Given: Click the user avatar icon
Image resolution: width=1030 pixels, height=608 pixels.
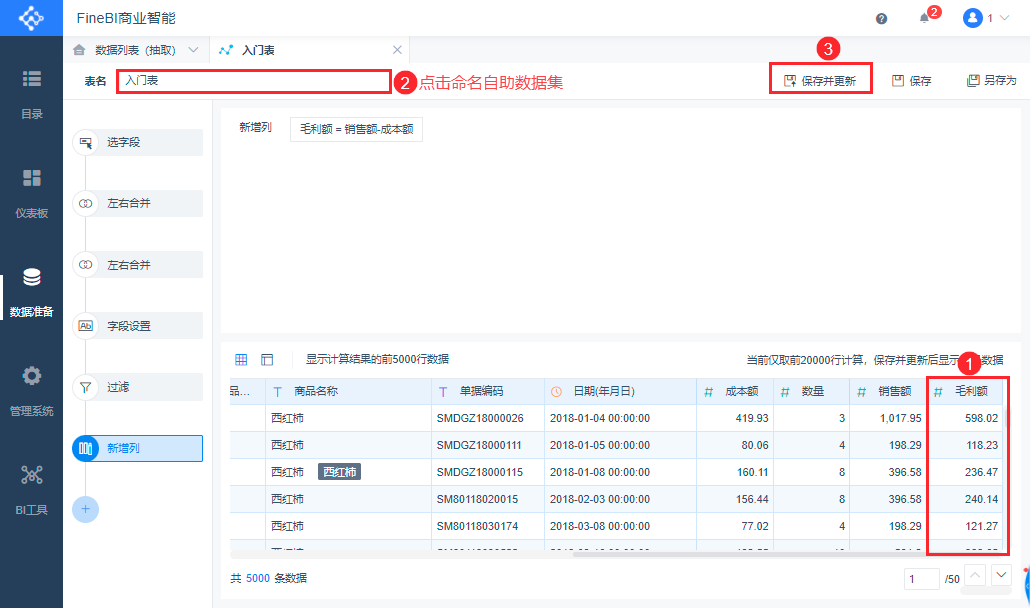Looking at the screenshot, I should [x=972, y=18].
